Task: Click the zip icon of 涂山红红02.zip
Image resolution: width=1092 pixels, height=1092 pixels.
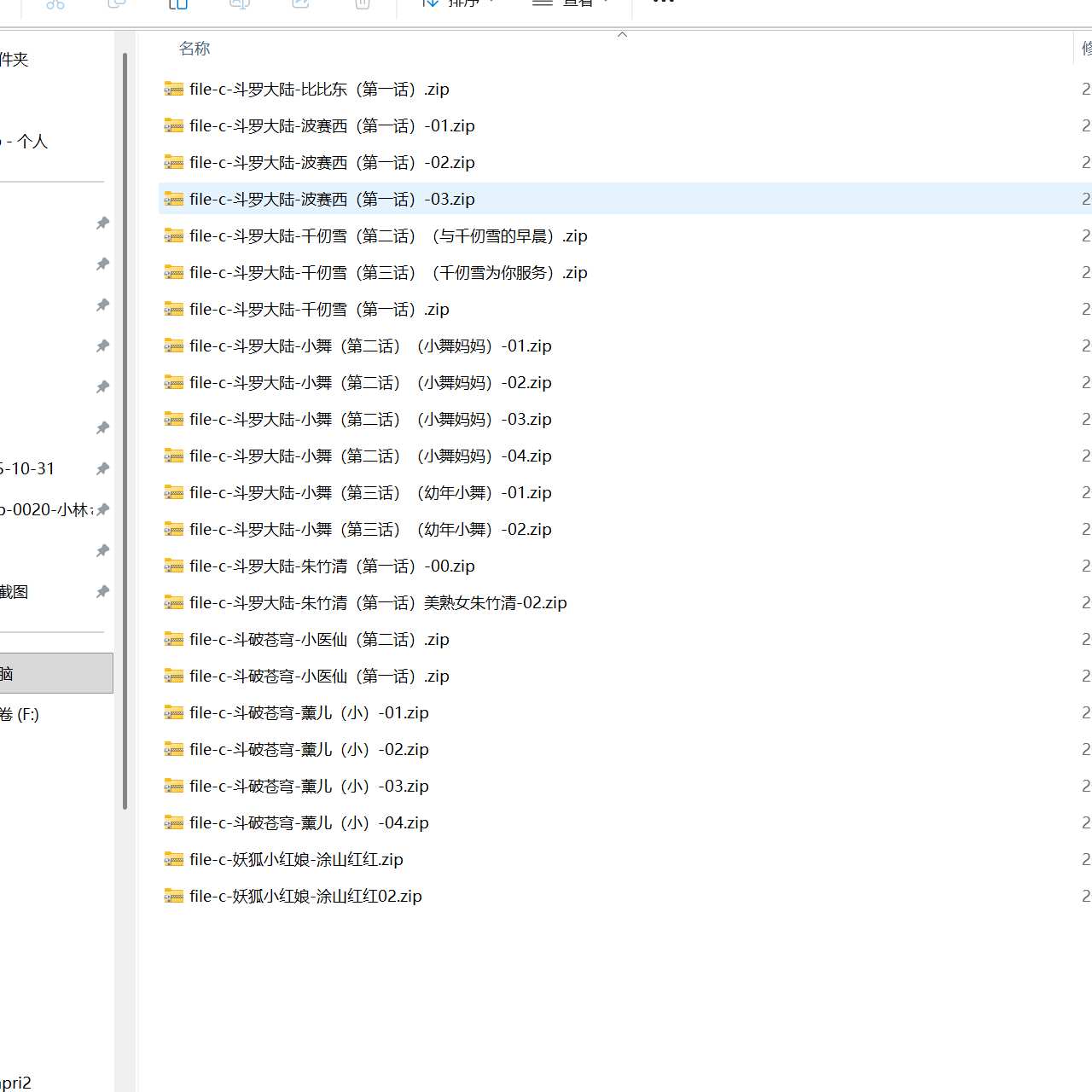Action: [x=174, y=896]
